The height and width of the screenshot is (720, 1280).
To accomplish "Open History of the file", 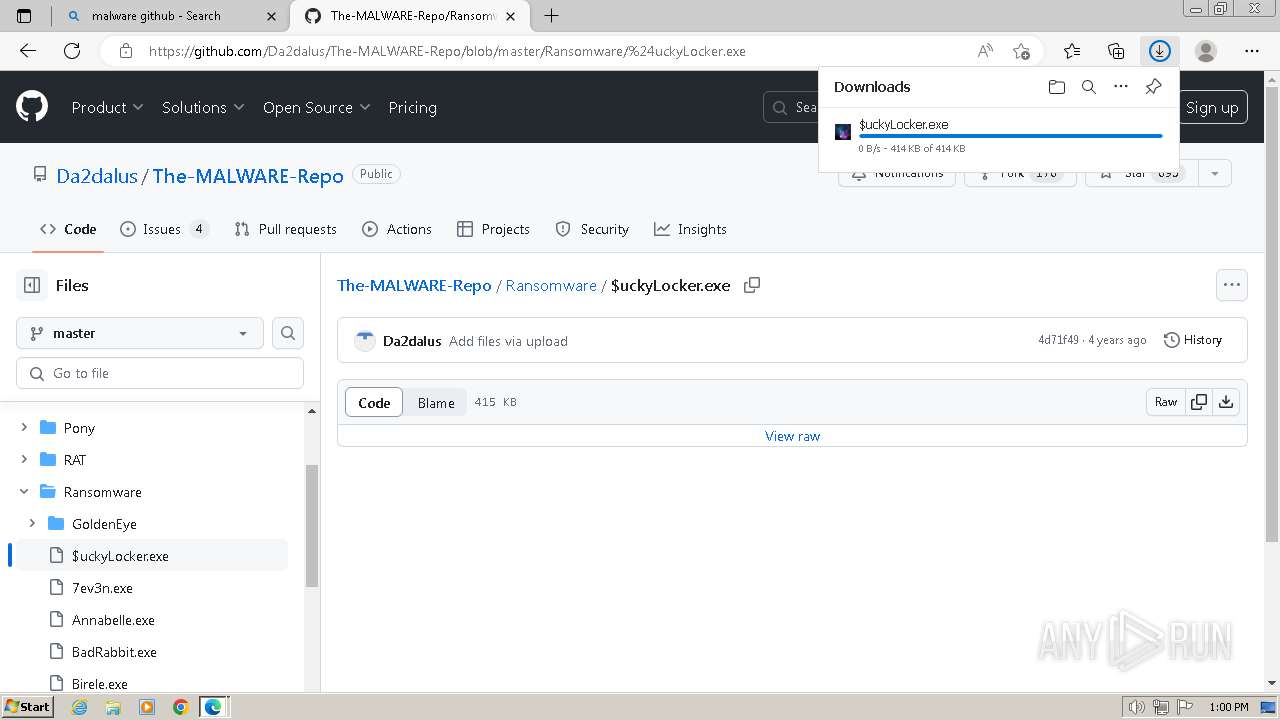I will 1193,340.
